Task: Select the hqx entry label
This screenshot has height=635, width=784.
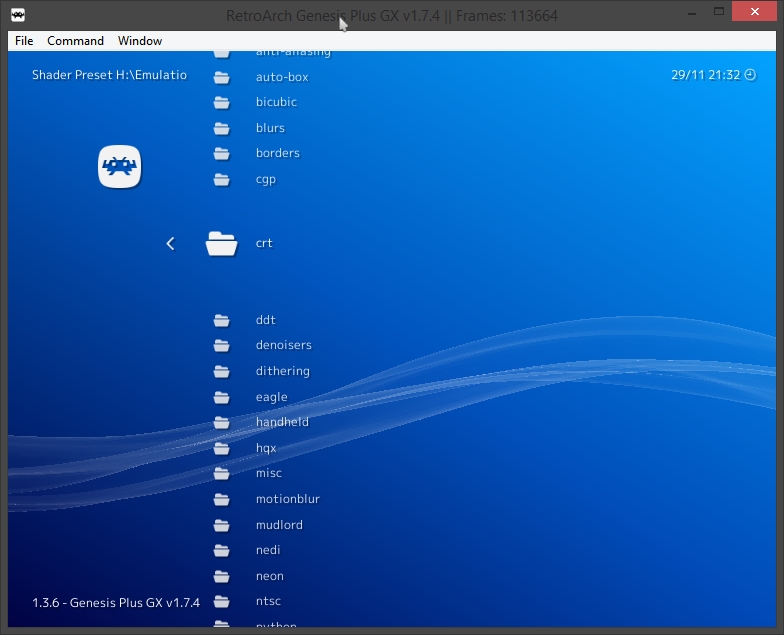Action: [x=266, y=448]
